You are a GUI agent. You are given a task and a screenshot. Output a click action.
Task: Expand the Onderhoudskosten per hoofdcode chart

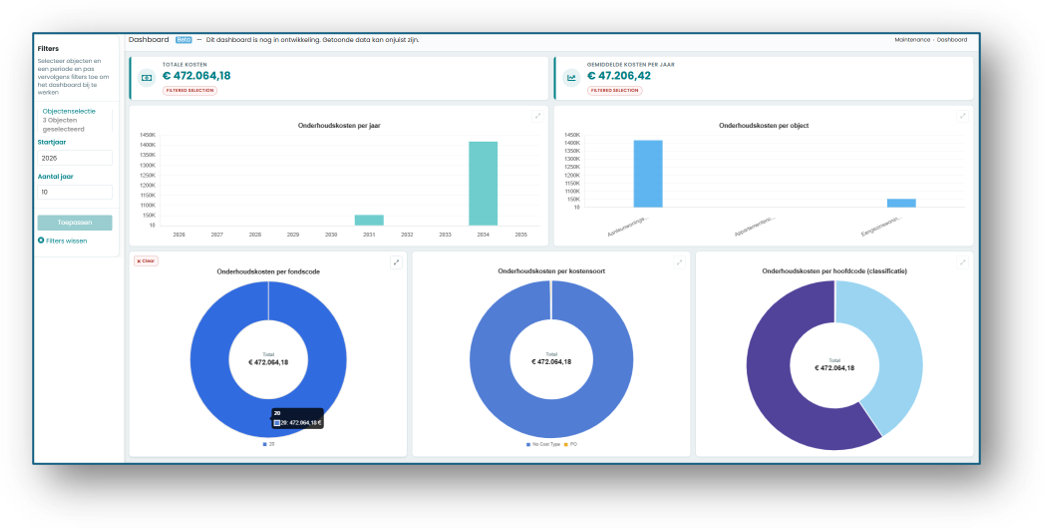[962, 263]
